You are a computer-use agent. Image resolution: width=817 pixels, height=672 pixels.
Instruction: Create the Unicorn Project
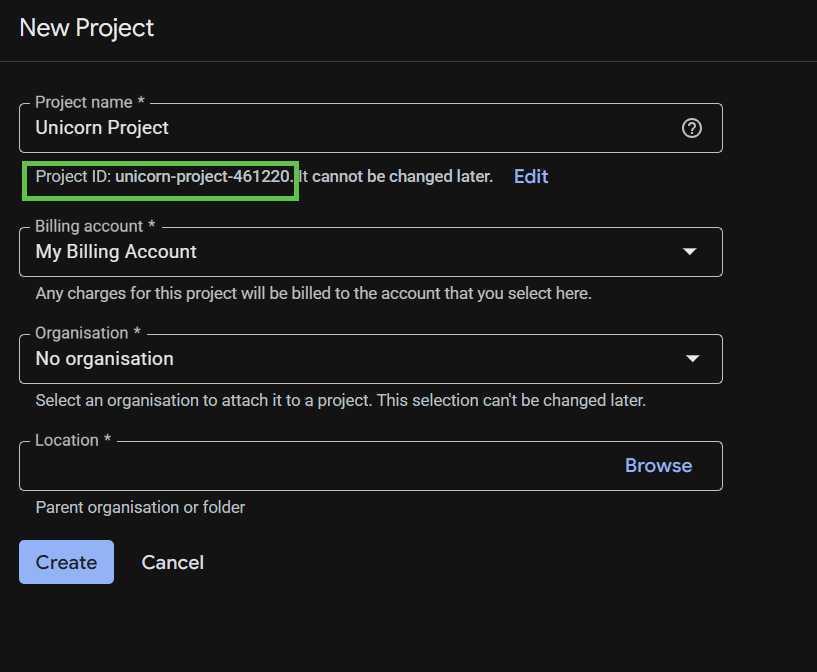(x=66, y=562)
